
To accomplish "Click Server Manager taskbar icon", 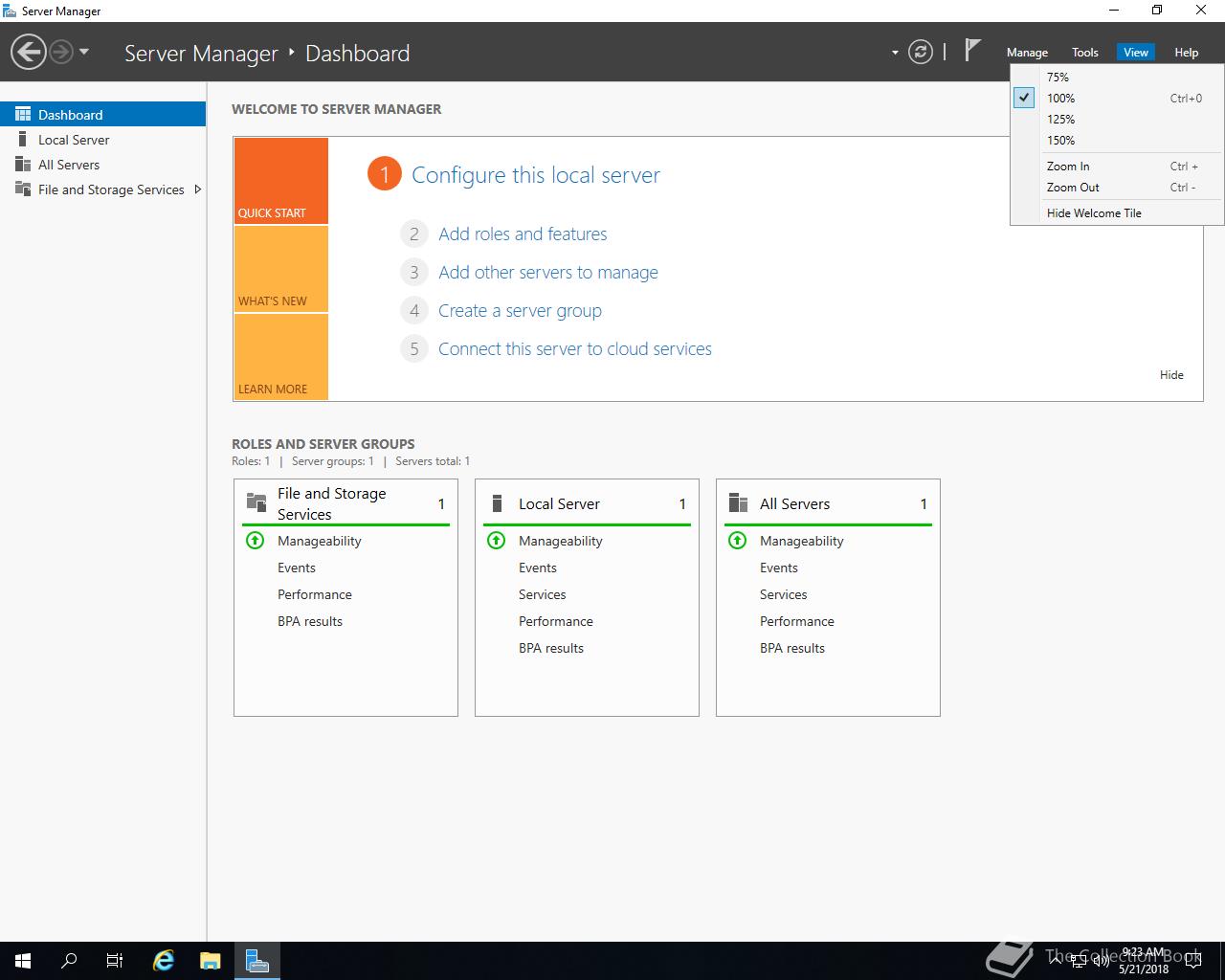I will point(256,961).
